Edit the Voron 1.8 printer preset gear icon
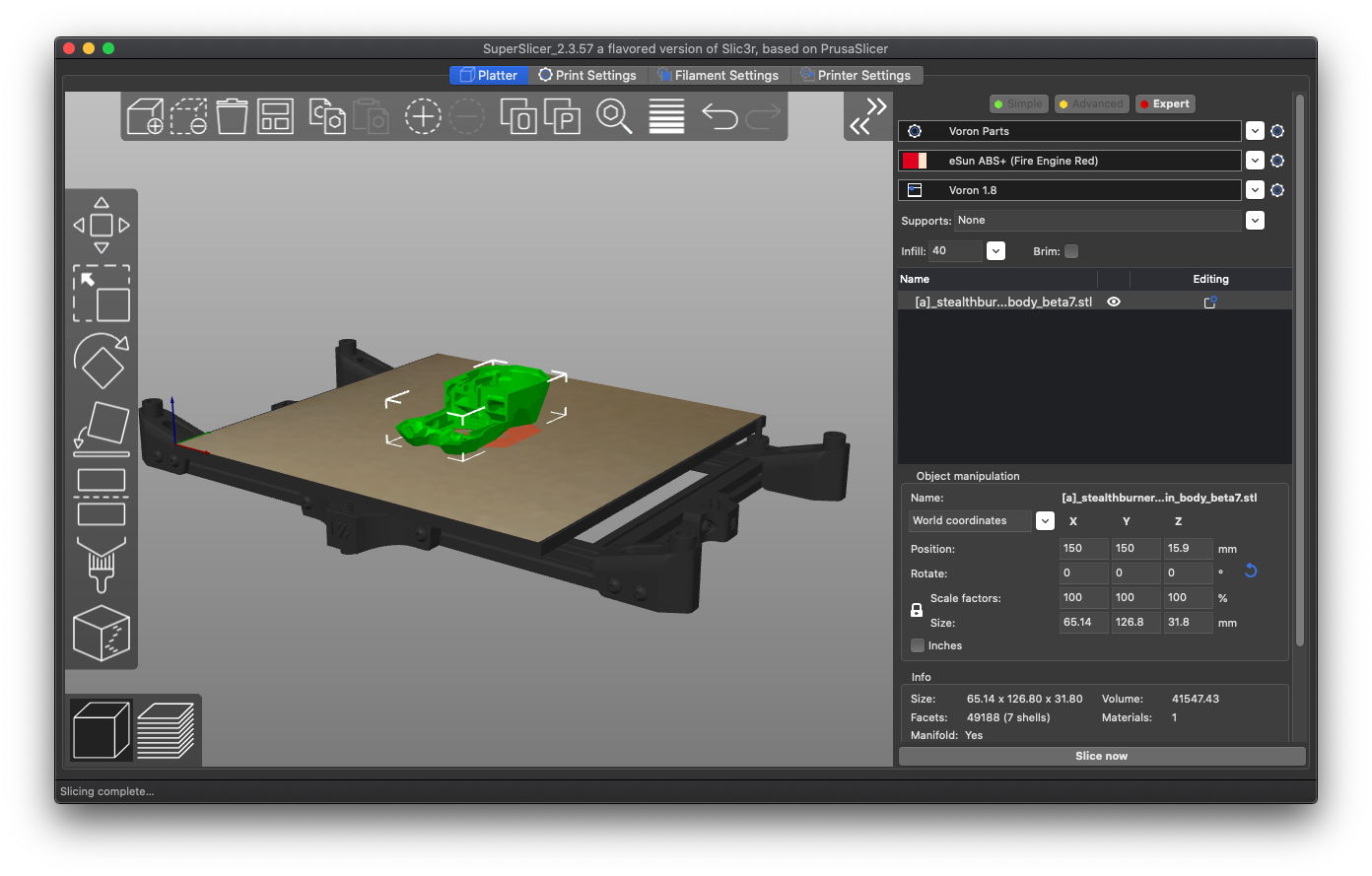This screenshot has height=876, width=1372. coord(1277,190)
